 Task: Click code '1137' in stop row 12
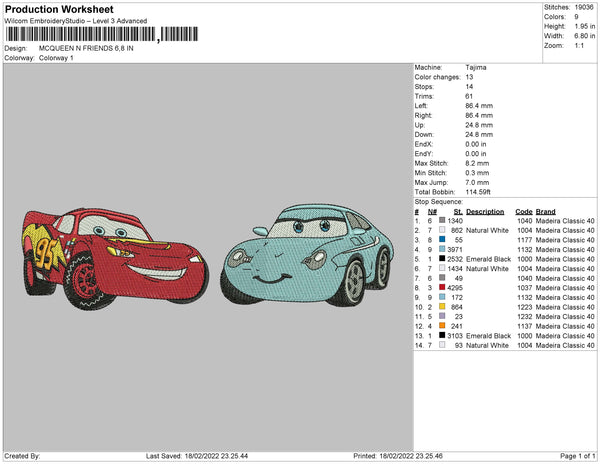pyautogui.click(x=525, y=326)
